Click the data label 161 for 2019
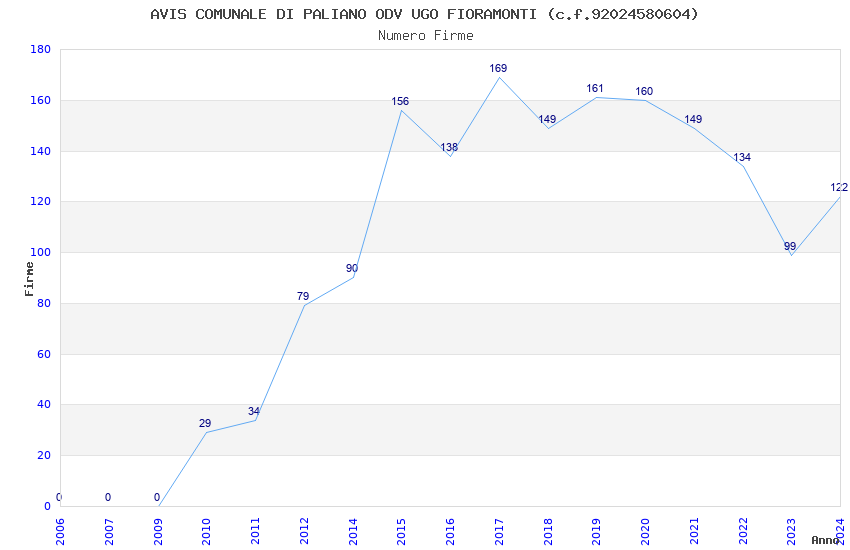The width and height of the screenshot is (850, 550). (595, 88)
